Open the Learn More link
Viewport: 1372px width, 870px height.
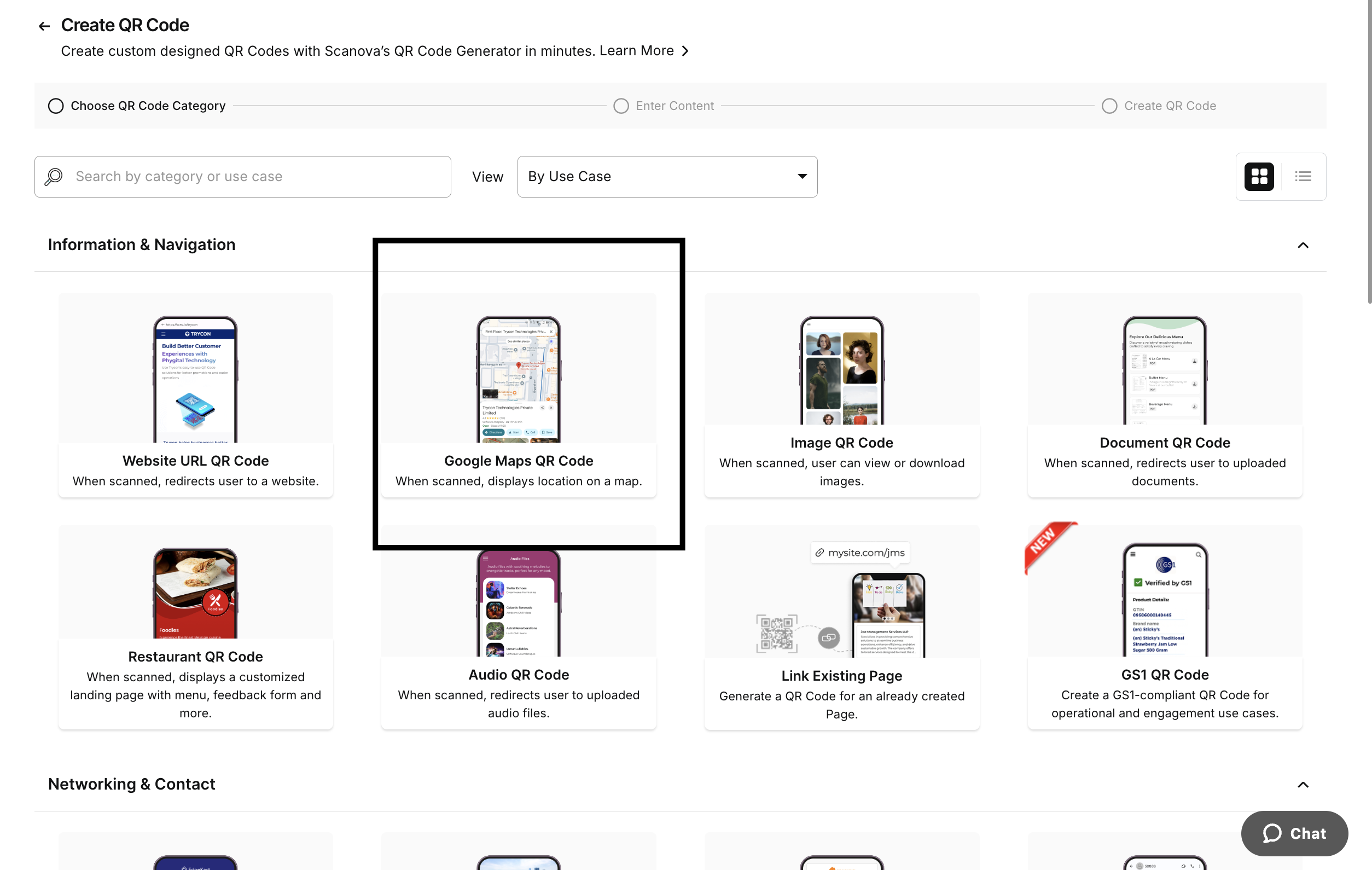(x=644, y=51)
